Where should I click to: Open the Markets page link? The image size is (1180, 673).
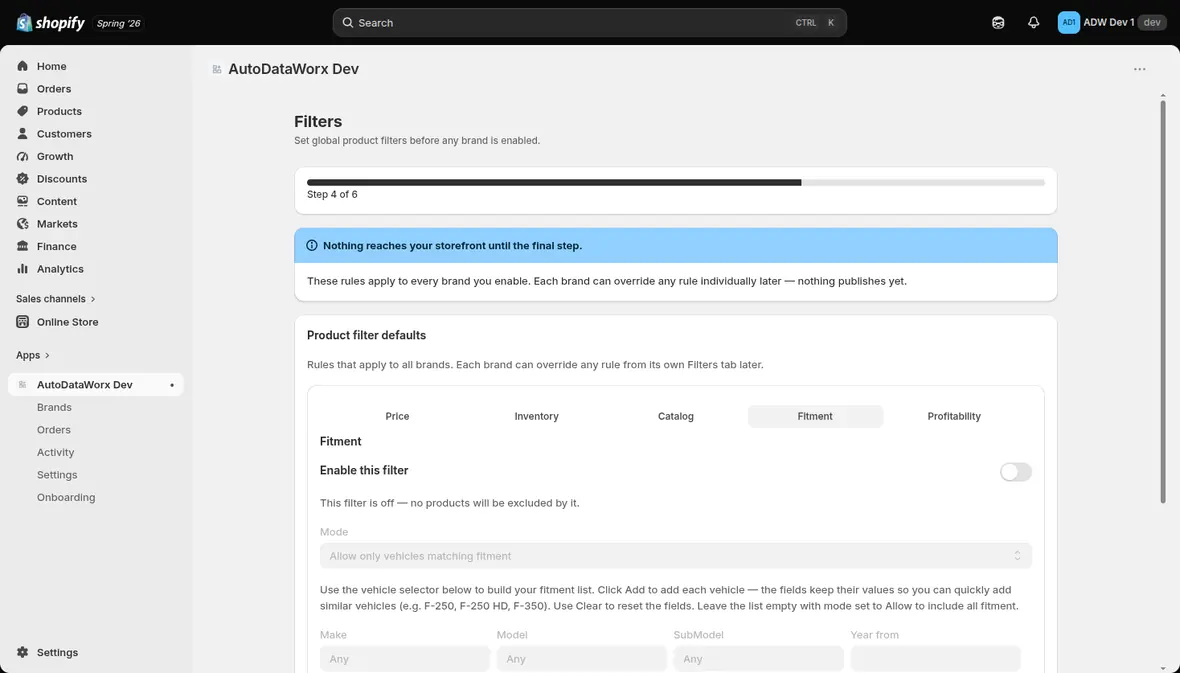pyautogui.click(x=57, y=224)
